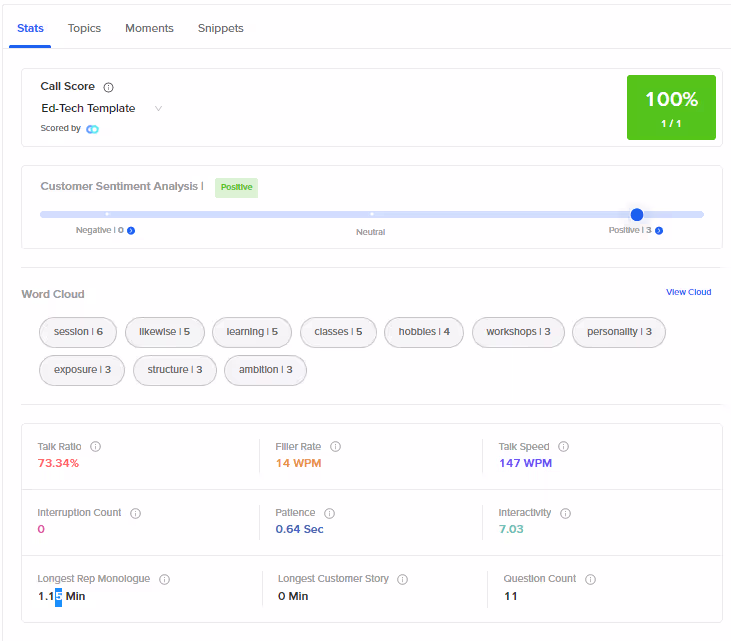Click the question count value 11

click(511, 597)
